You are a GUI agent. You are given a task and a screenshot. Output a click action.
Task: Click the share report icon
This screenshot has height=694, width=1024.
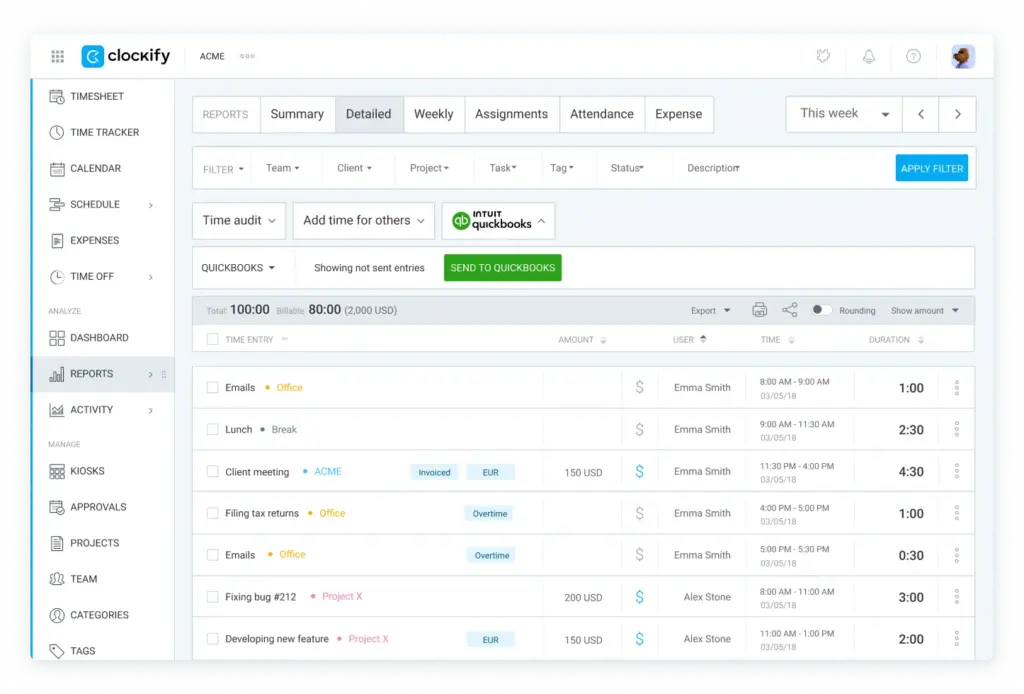click(x=790, y=310)
